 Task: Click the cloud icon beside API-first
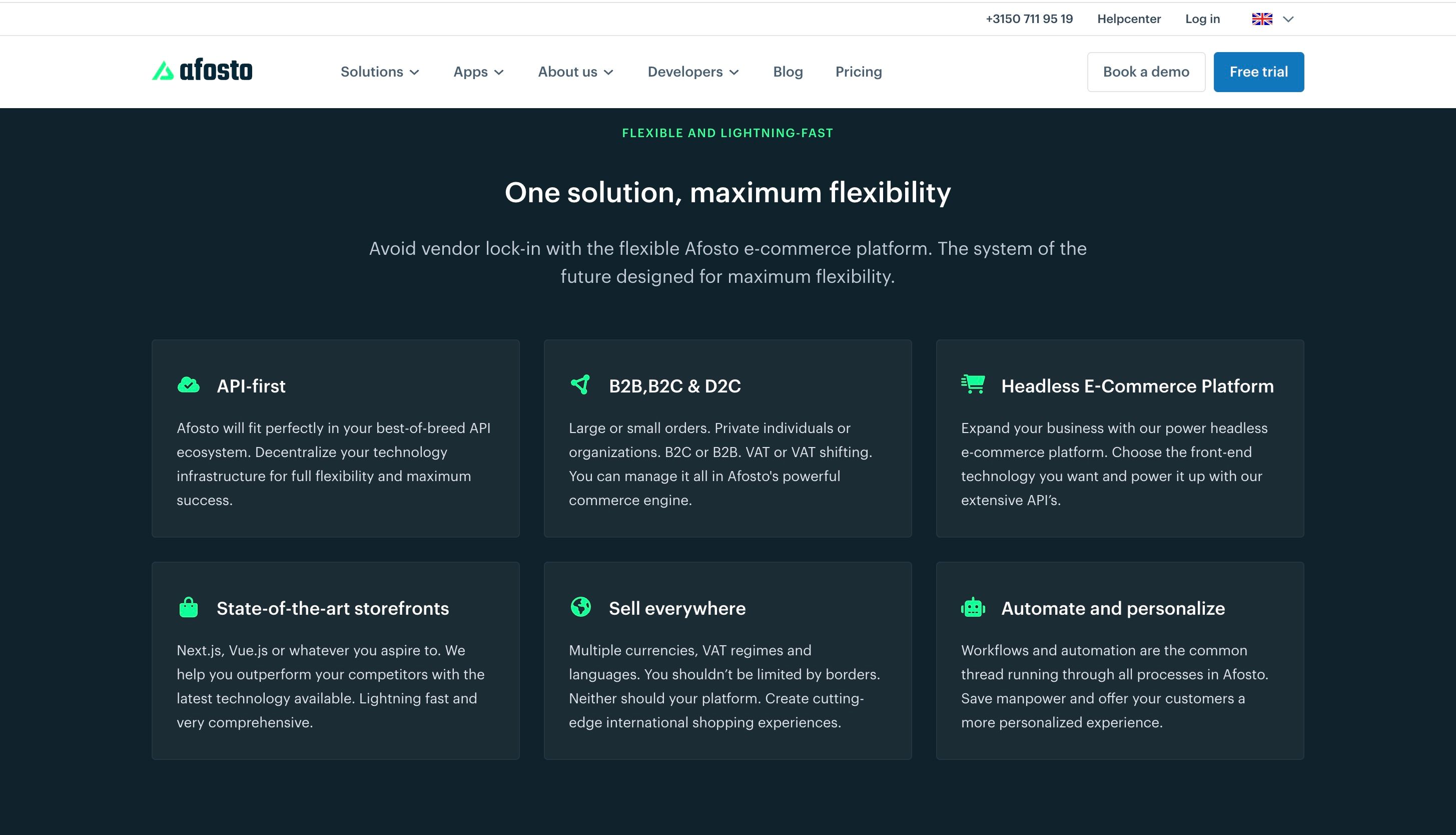(x=189, y=385)
